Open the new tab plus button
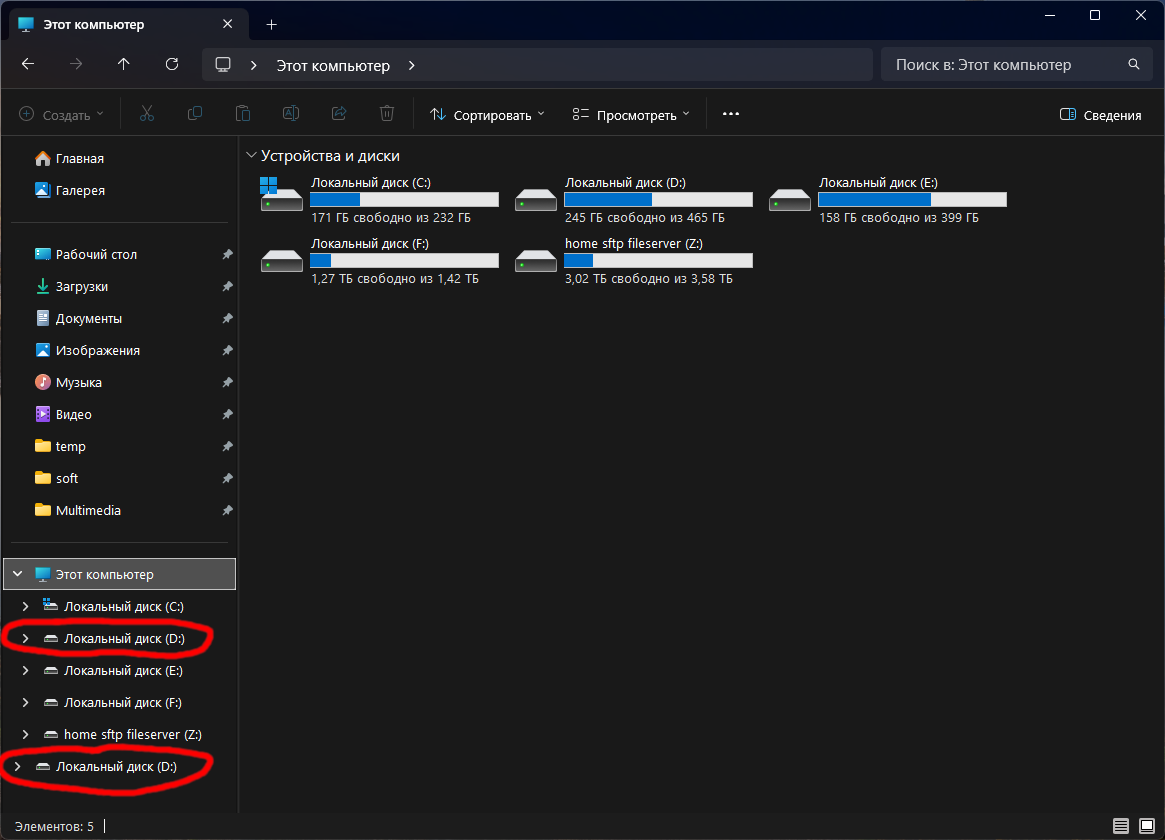The height and width of the screenshot is (840, 1165). coord(271,25)
